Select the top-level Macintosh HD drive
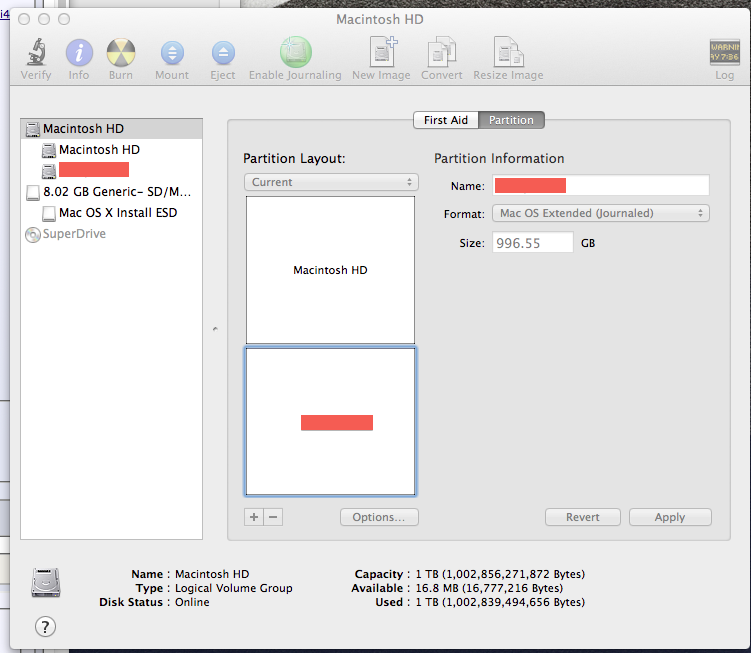The width and height of the screenshot is (751, 653). coord(112,129)
